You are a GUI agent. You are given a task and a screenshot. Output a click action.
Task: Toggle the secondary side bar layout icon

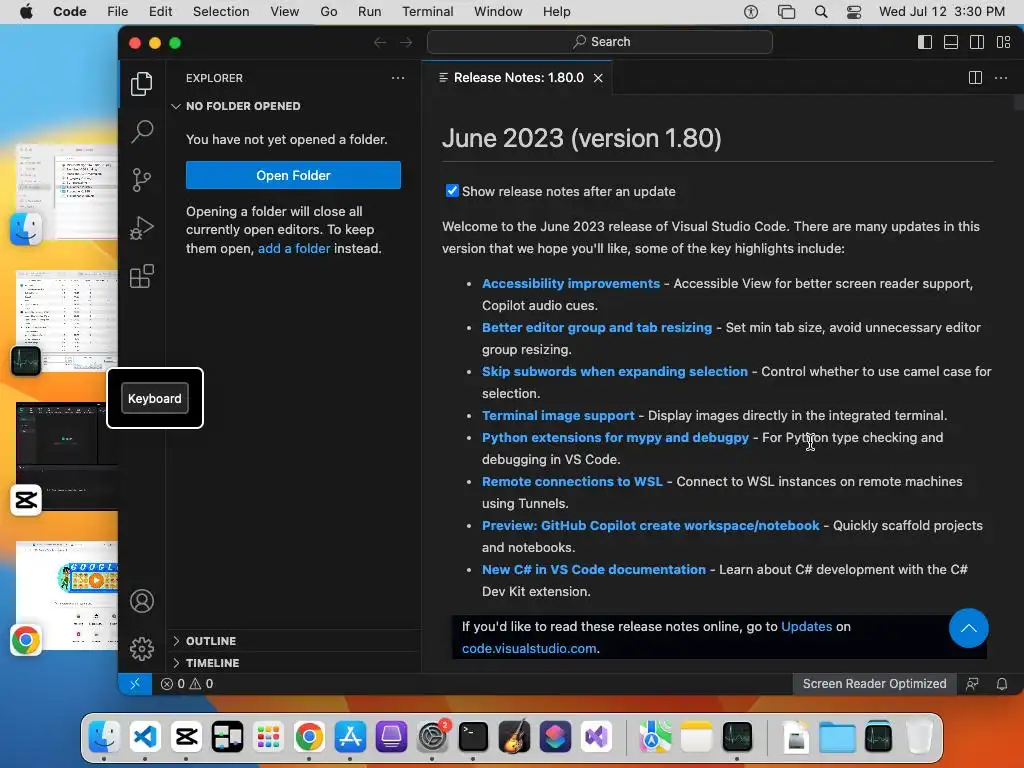pyautogui.click(x=977, y=42)
